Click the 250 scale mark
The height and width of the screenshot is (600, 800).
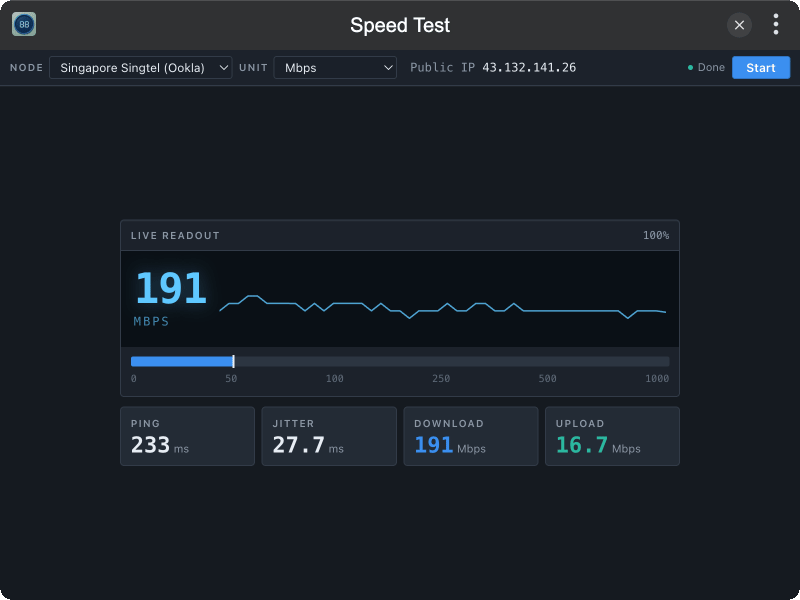[441, 379]
